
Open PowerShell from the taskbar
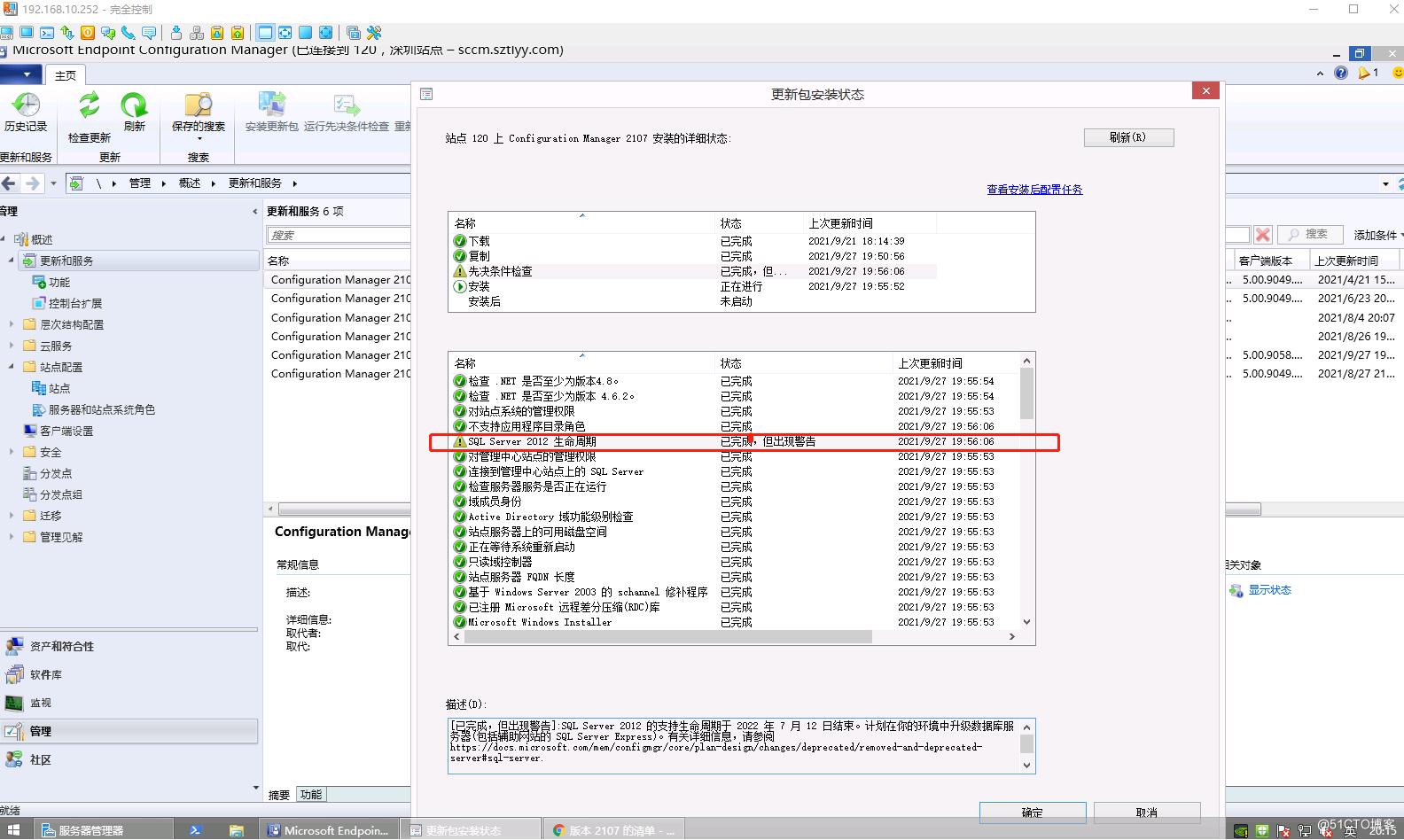tap(195, 830)
